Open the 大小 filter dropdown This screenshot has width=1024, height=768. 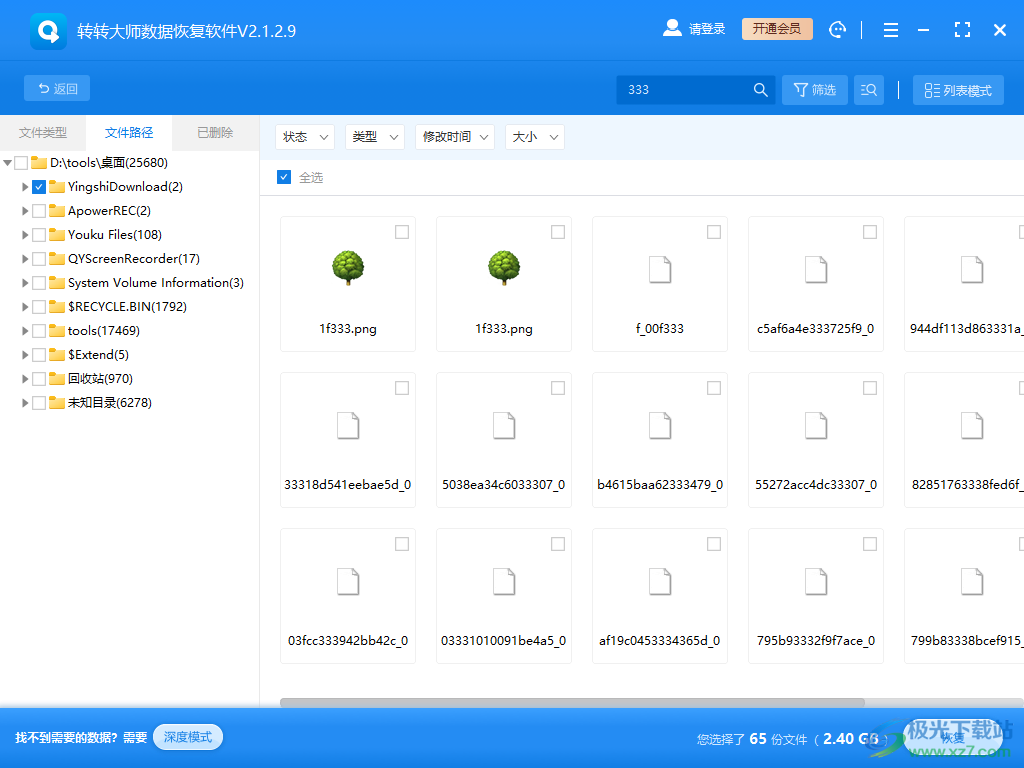point(535,137)
